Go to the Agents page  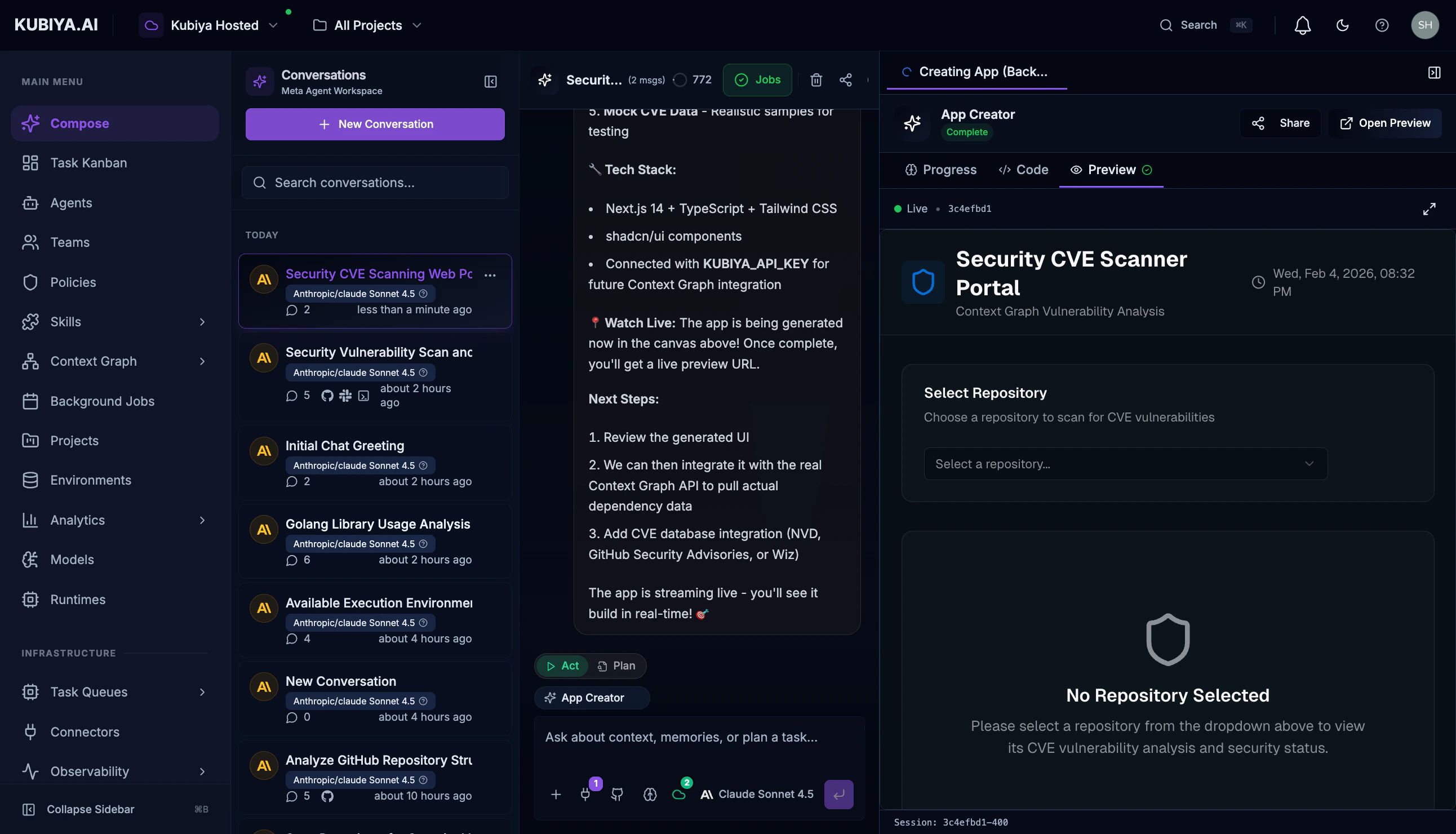click(x=114, y=203)
